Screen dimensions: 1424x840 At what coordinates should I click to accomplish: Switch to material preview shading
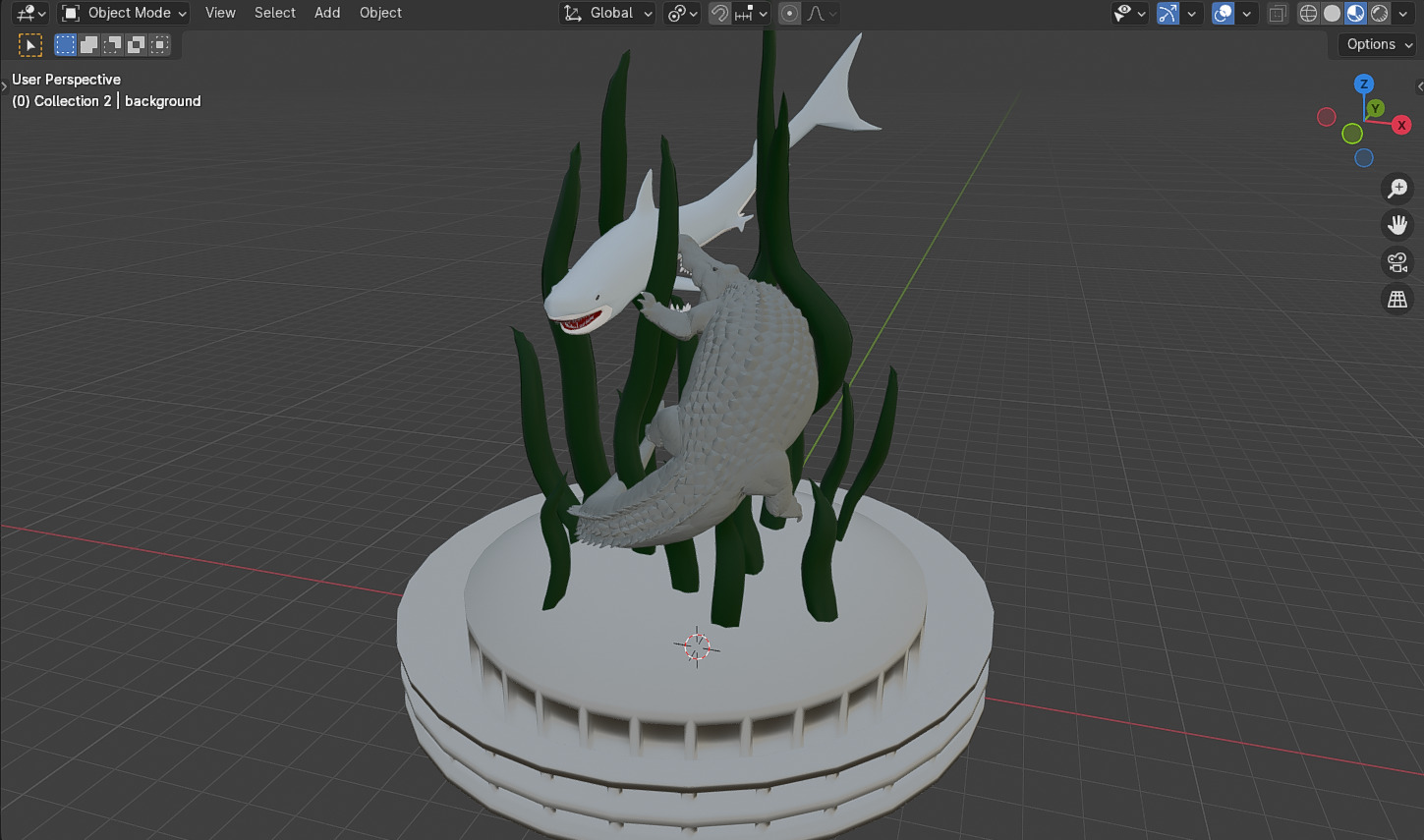[x=1355, y=13]
